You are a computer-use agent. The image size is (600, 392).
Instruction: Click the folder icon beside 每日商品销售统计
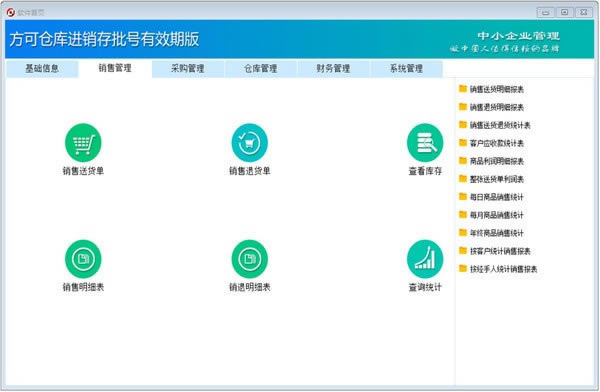tap(463, 197)
